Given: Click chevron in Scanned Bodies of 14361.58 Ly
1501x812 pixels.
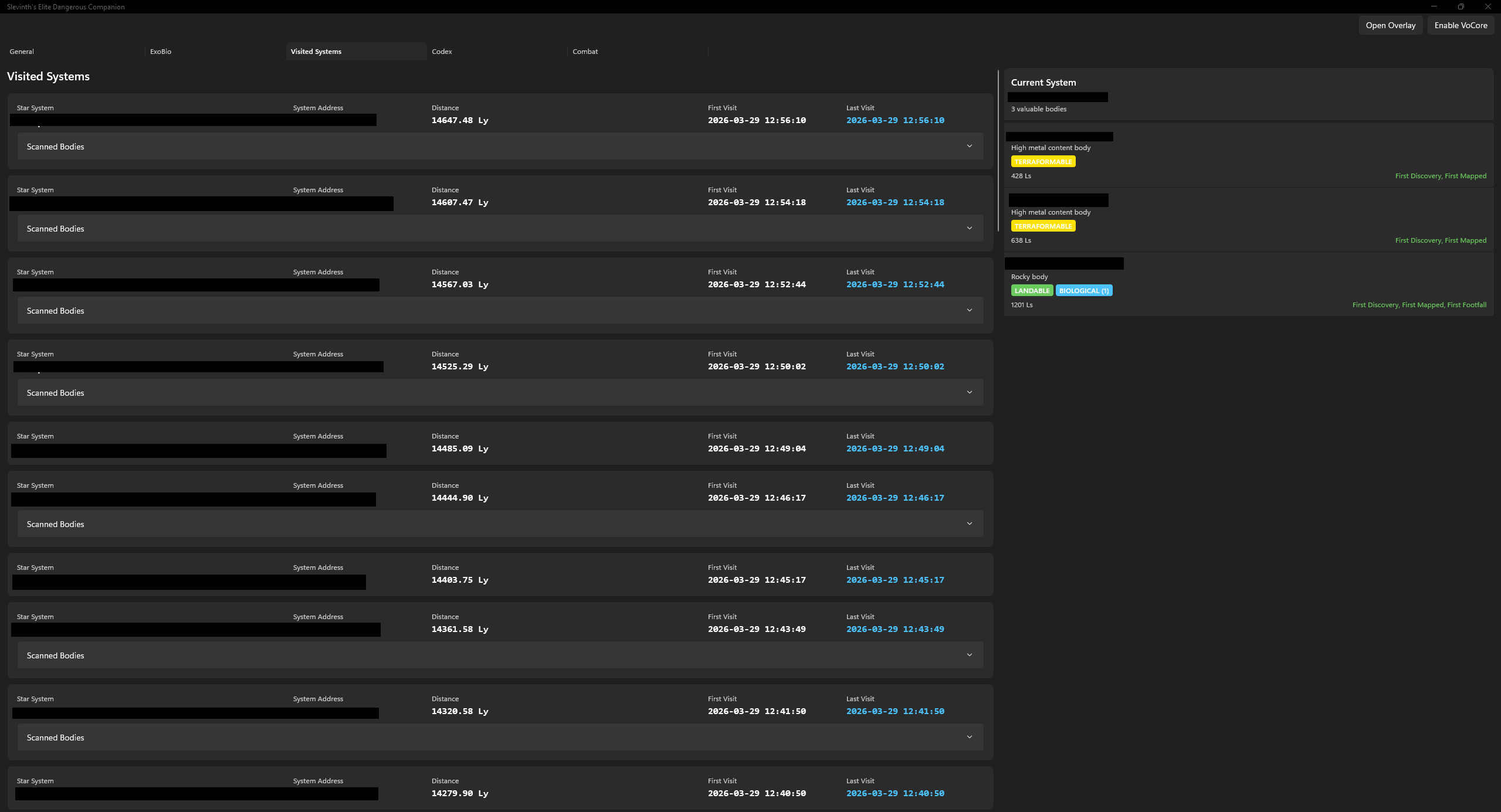Looking at the screenshot, I should click(969, 655).
